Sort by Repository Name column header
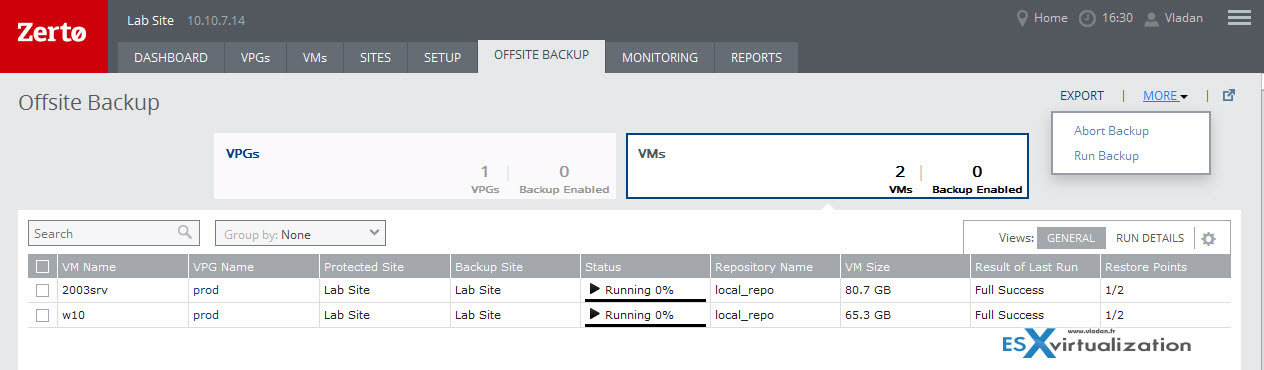Viewport: 1264px width, 370px height. point(776,267)
